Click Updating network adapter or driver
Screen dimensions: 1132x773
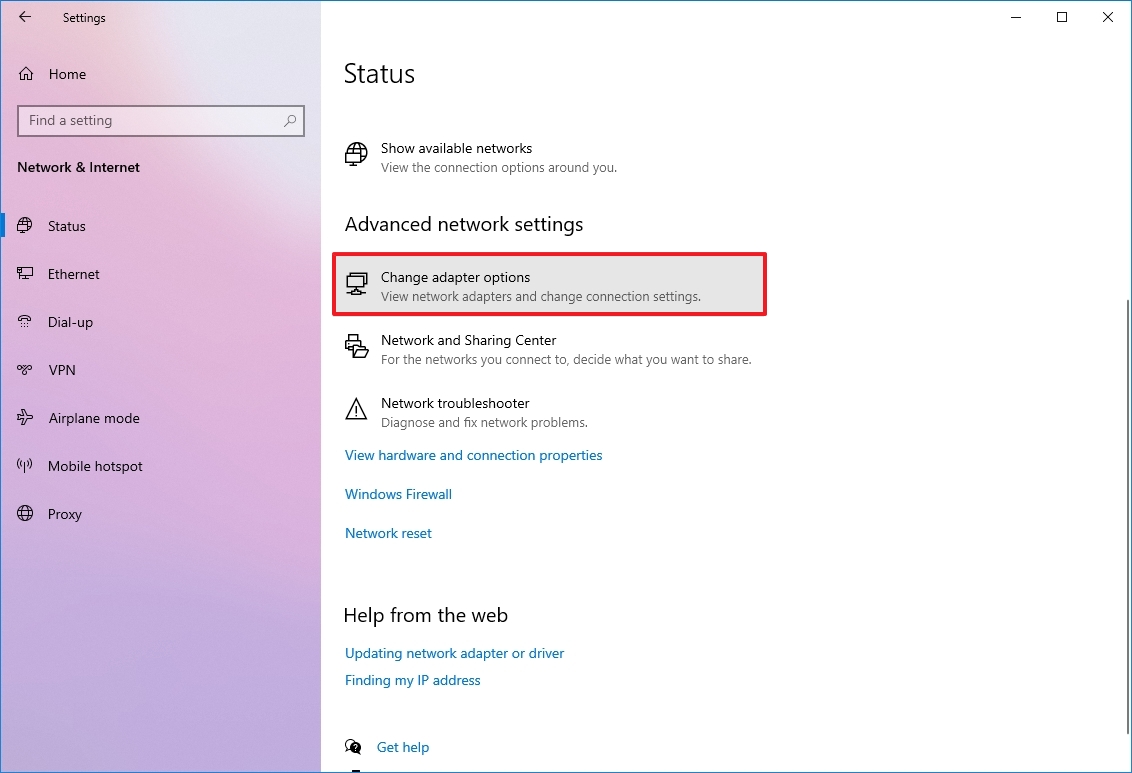coord(454,653)
